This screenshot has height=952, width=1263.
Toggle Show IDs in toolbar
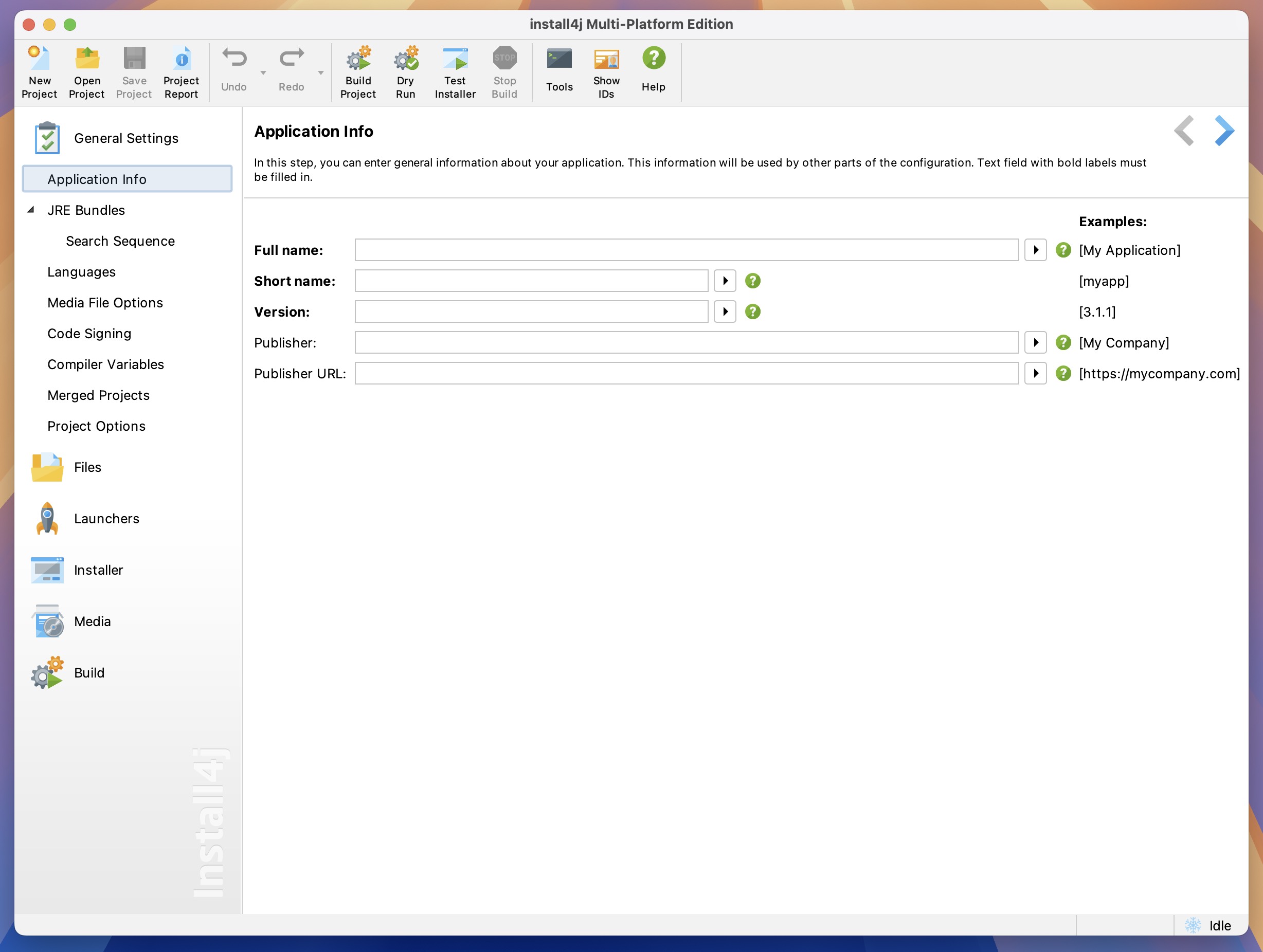[606, 72]
